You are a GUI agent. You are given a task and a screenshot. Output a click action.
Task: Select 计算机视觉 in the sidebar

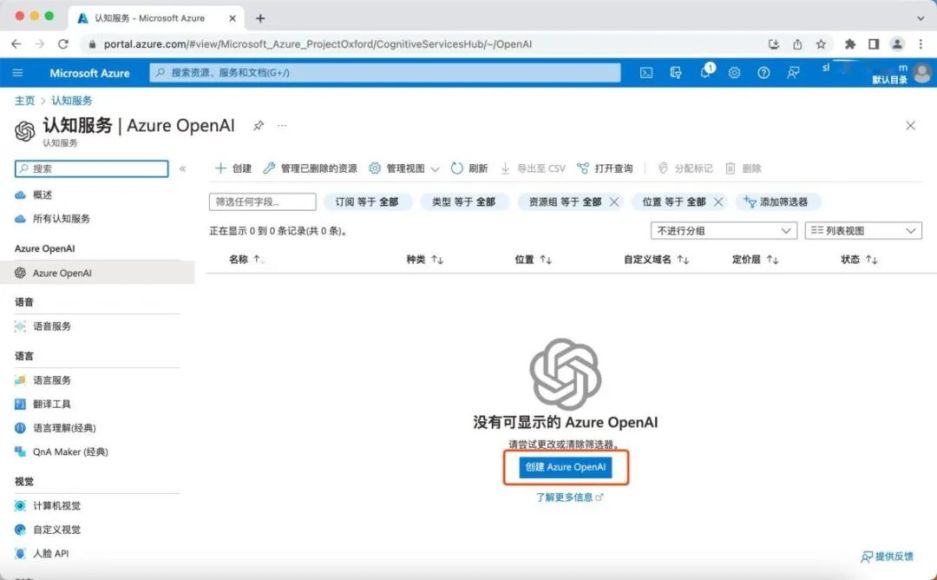[56, 505]
